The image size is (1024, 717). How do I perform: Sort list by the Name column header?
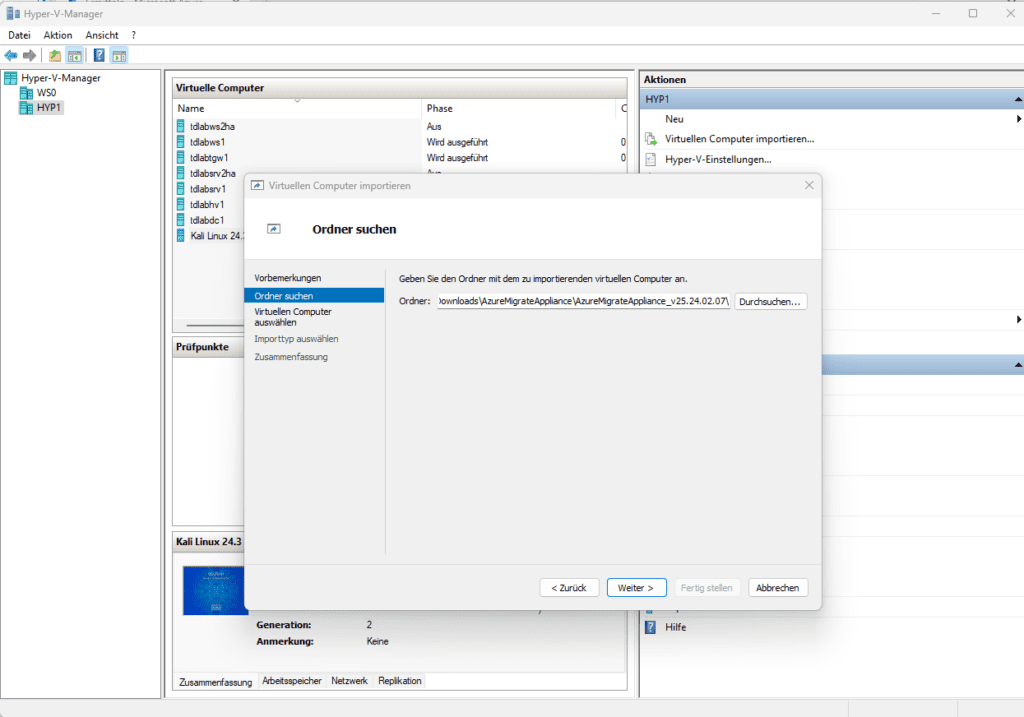[297, 108]
